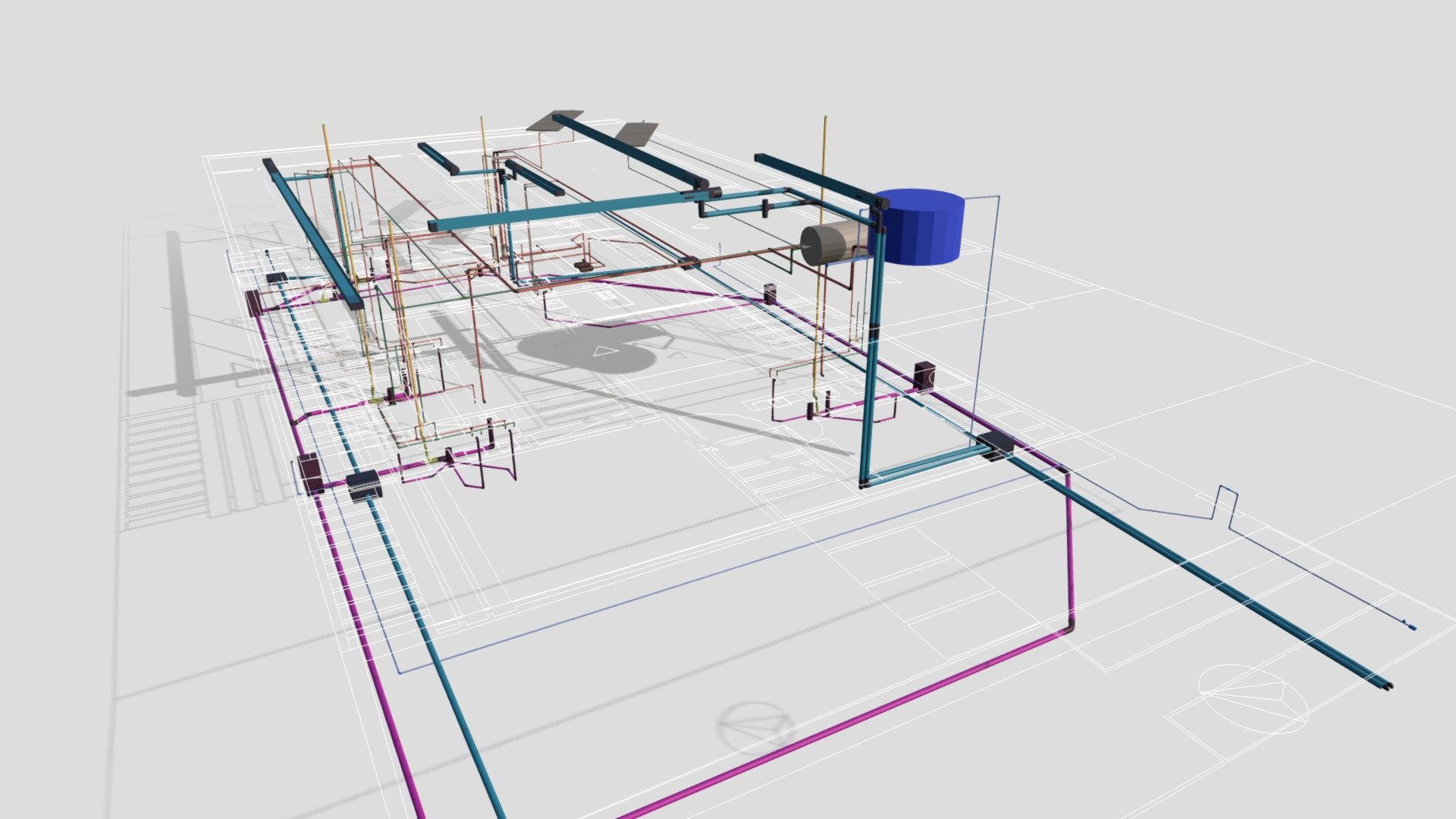Select the white triangle inside the tank shadow
This screenshot has height=819, width=1456.
[x=604, y=350]
